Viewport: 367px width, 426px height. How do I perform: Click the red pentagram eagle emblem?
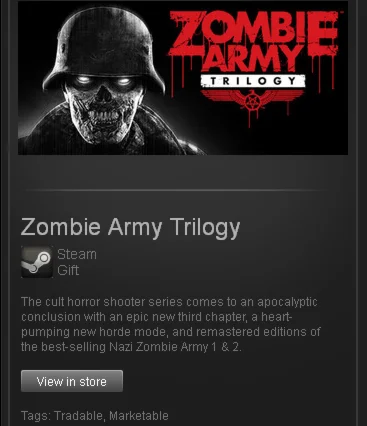pyautogui.click(x=252, y=101)
